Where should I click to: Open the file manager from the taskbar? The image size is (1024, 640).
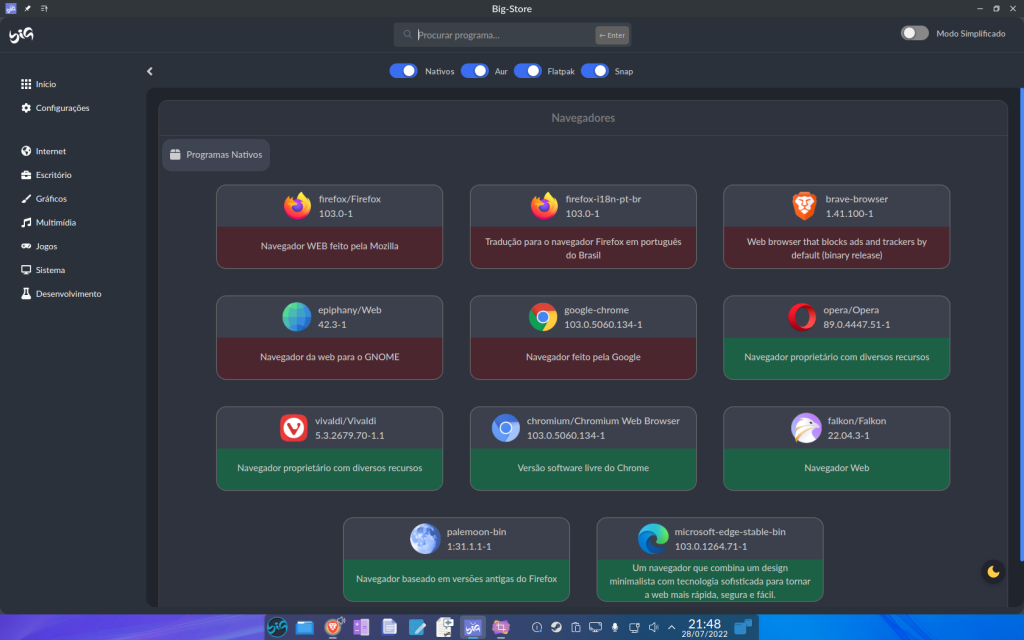[x=305, y=628]
